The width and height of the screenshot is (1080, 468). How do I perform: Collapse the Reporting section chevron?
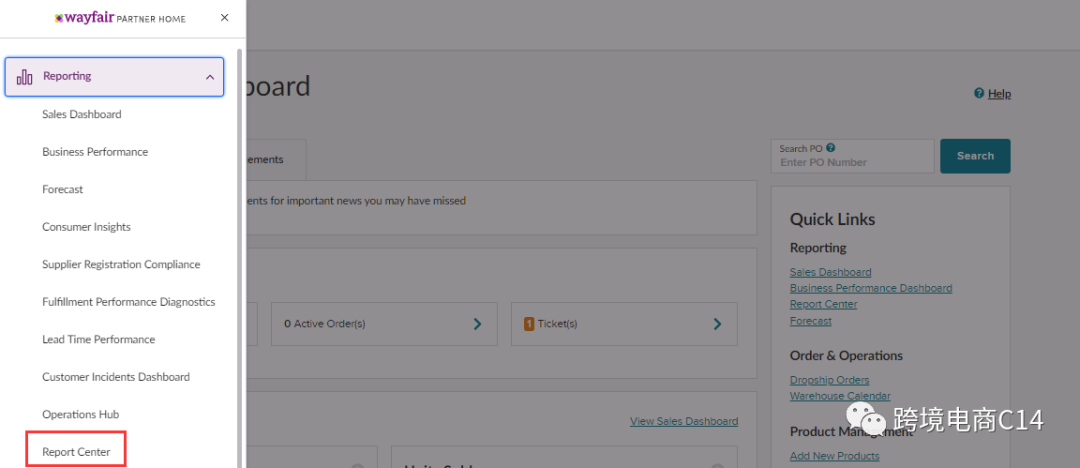210,77
